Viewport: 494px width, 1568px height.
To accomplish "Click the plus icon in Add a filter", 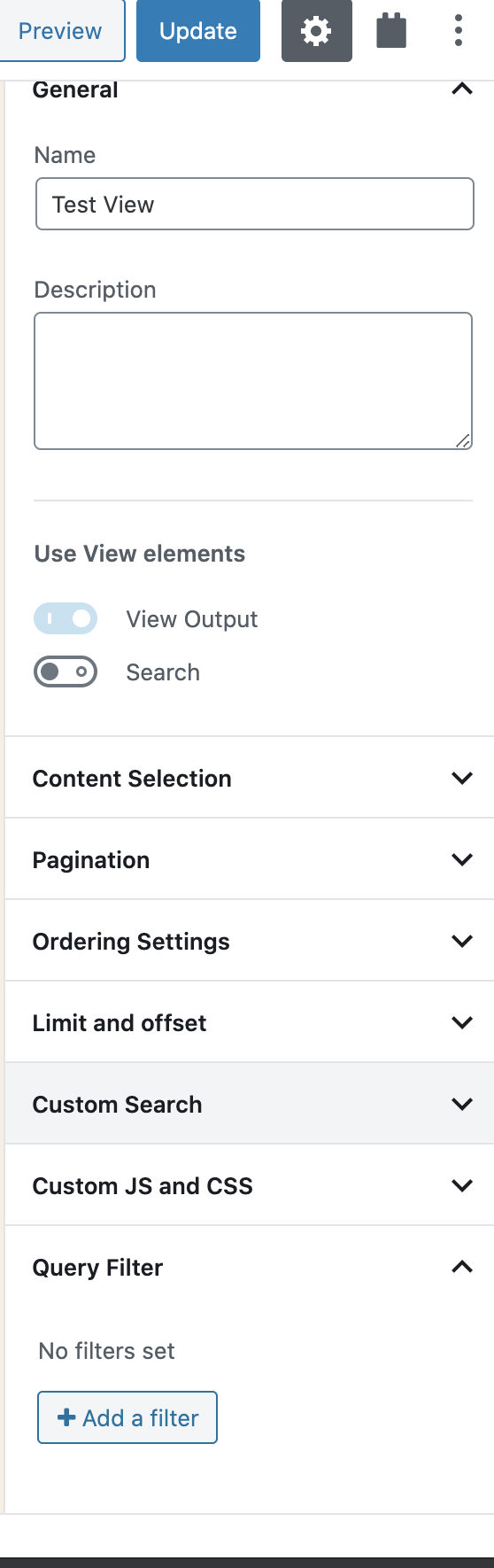I will [66, 1417].
